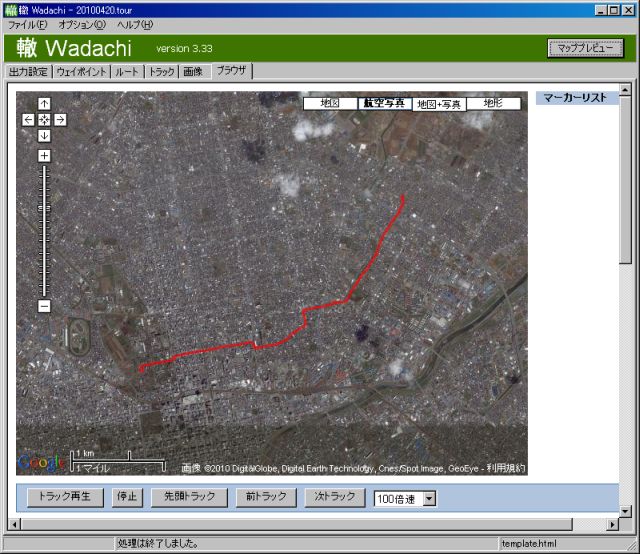Jump to first track with 先頭トラック
The width and height of the screenshot is (640, 554).
pos(189,497)
